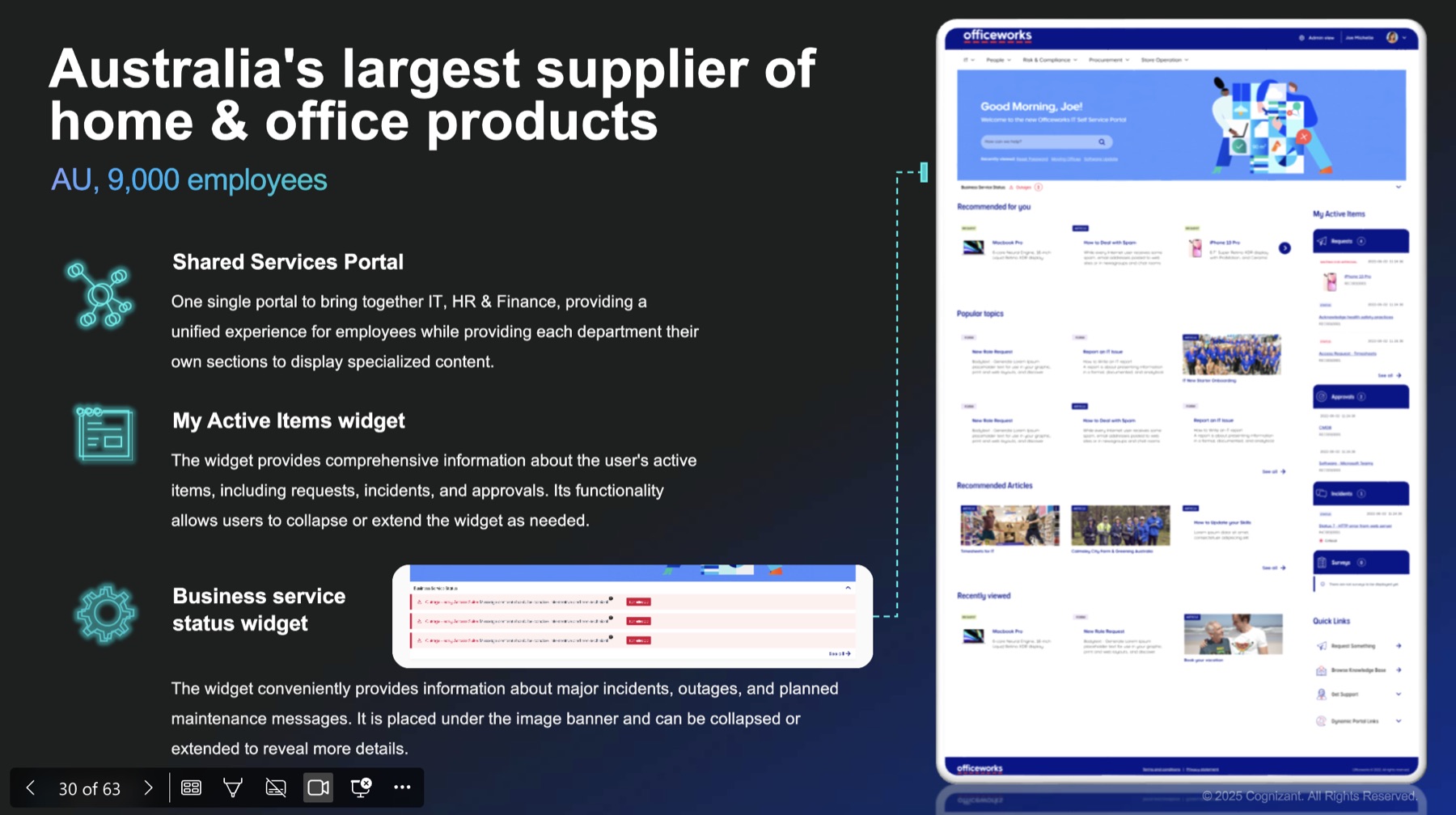The width and height of the screenshot is (1456, 815).
Task: Click the Business service status widget heading
Action: [259, 610]
